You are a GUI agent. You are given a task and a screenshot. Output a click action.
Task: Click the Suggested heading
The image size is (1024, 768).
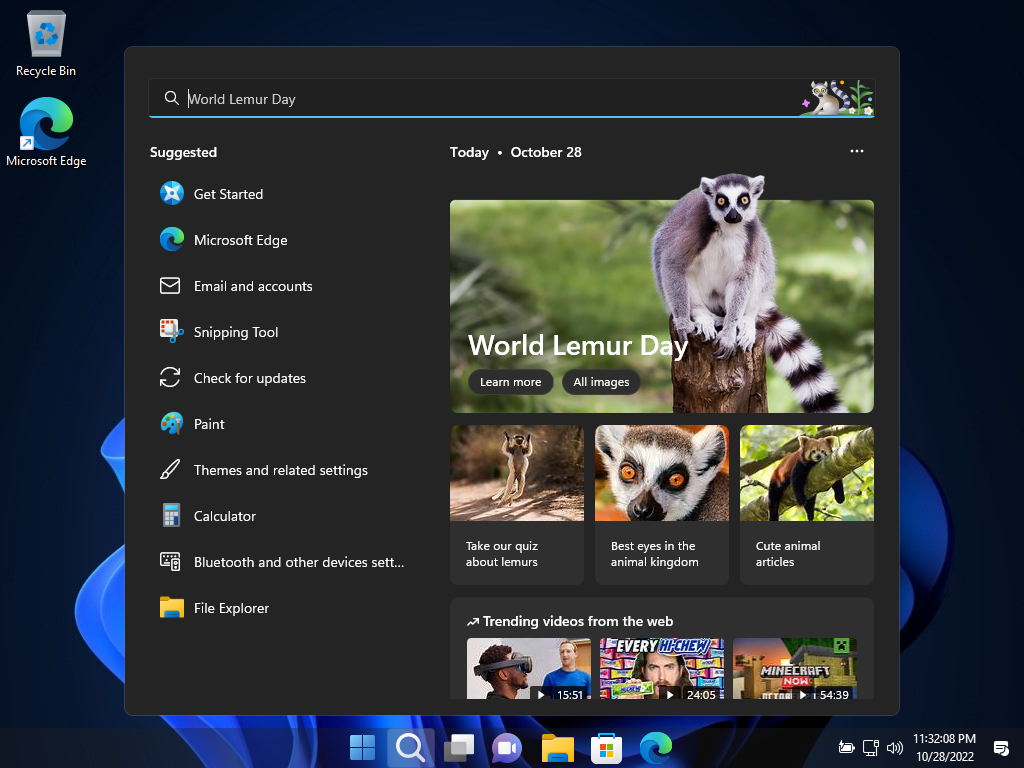point(184,152)
